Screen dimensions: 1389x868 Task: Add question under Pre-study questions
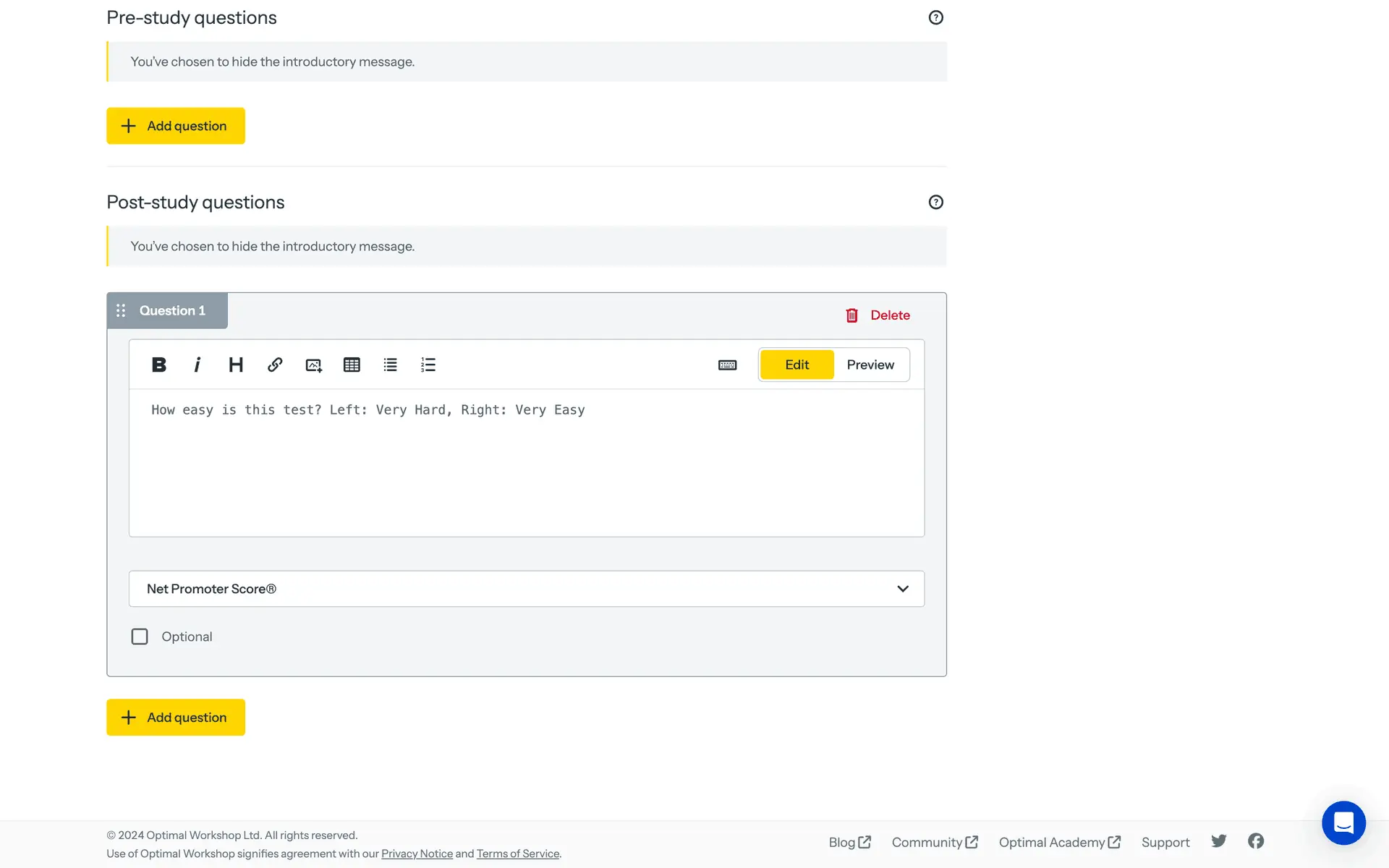tap(176, 126)
